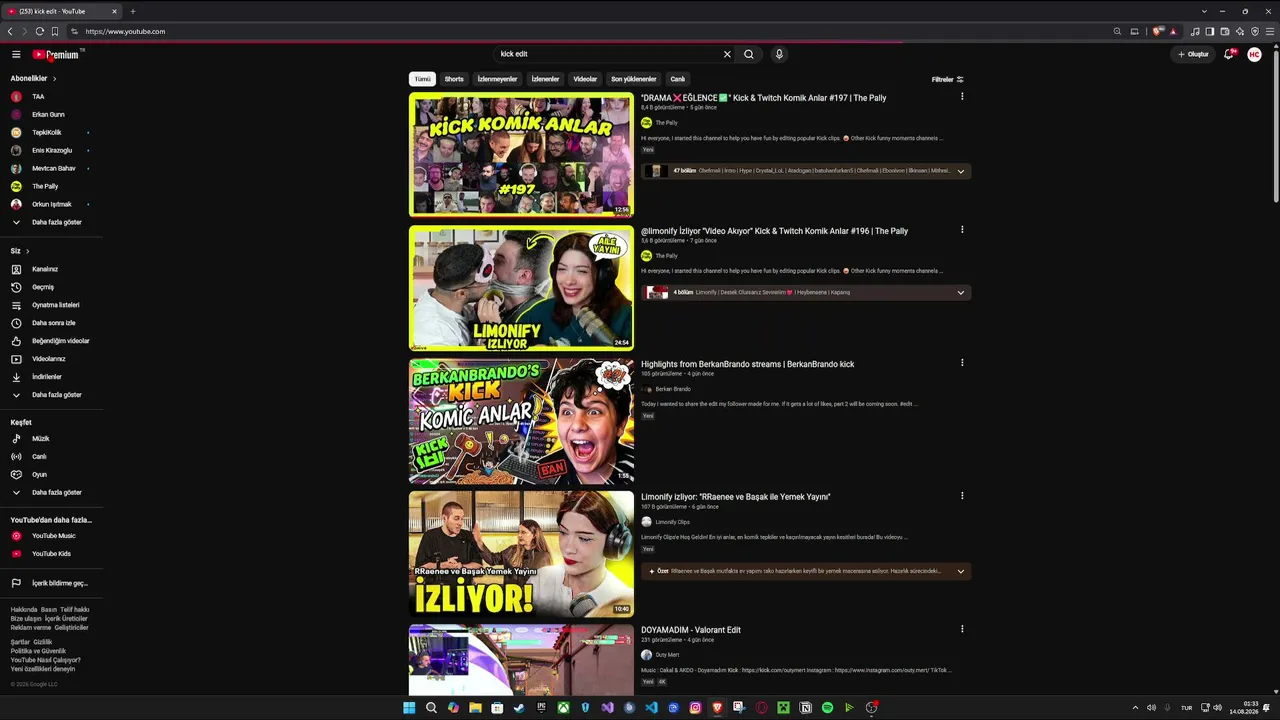Open Visual Studio Code from taskbar

(x=651, y=708)
